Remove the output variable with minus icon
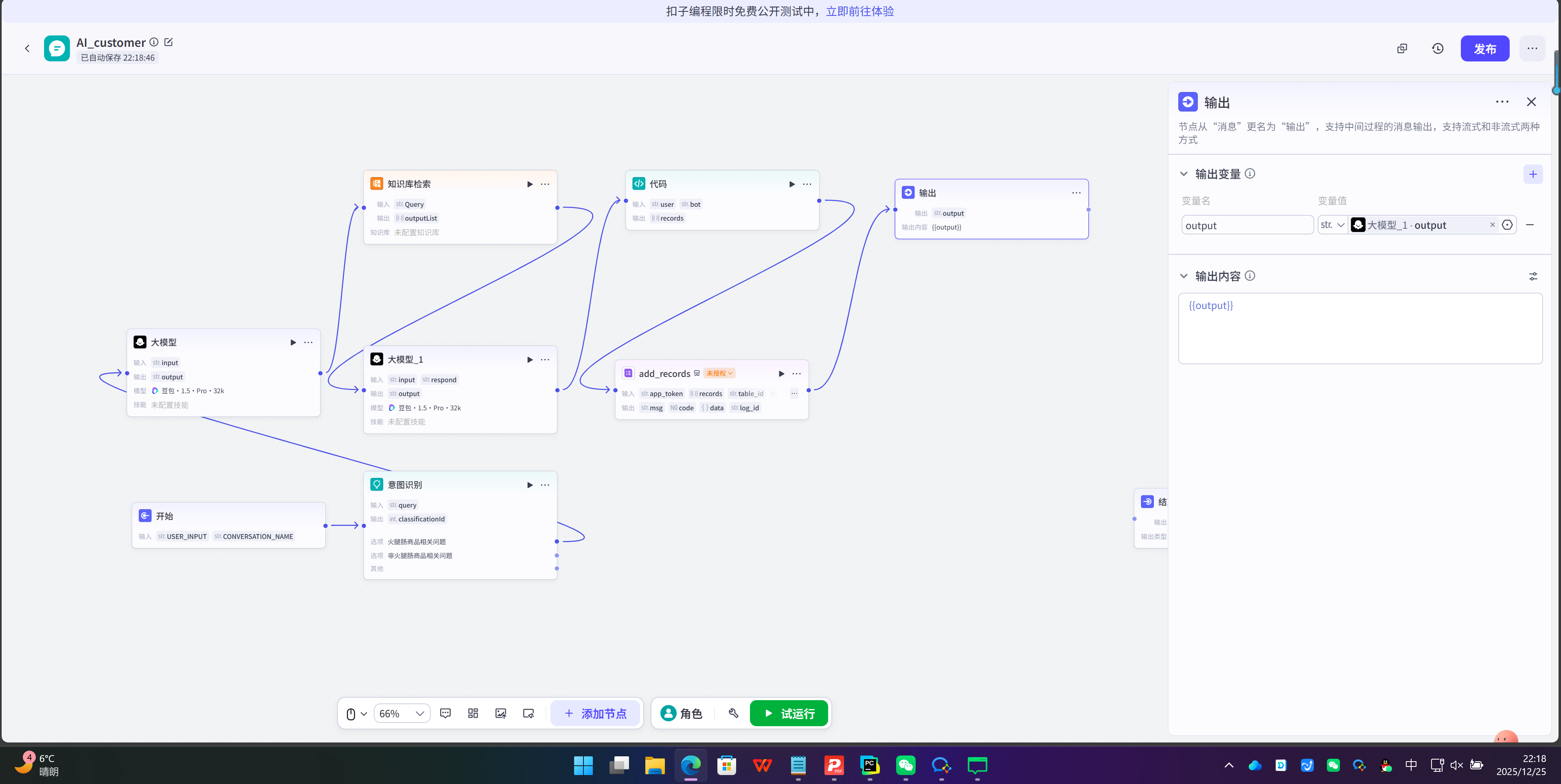This screenshot has height=784, width=1561. click(x=1530, y=225)
